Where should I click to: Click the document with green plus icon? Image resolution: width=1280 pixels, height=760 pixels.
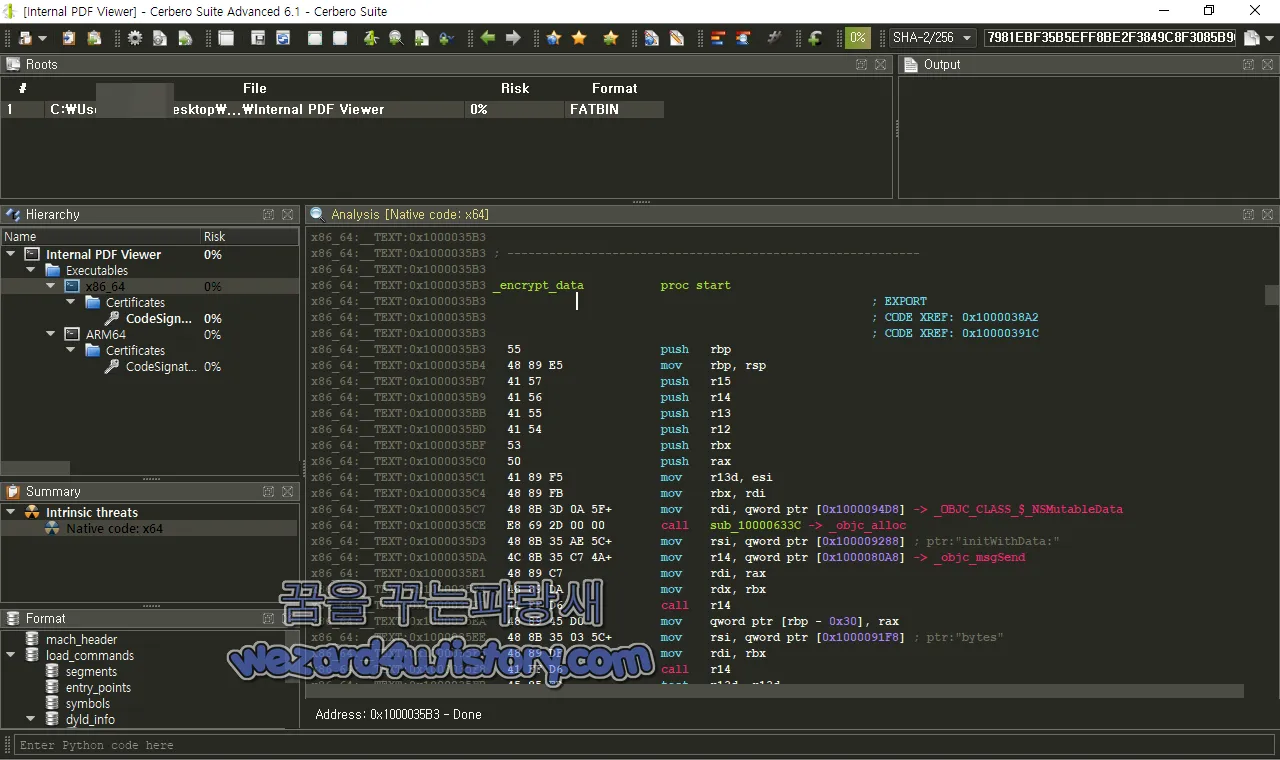[x=185, y=38]
